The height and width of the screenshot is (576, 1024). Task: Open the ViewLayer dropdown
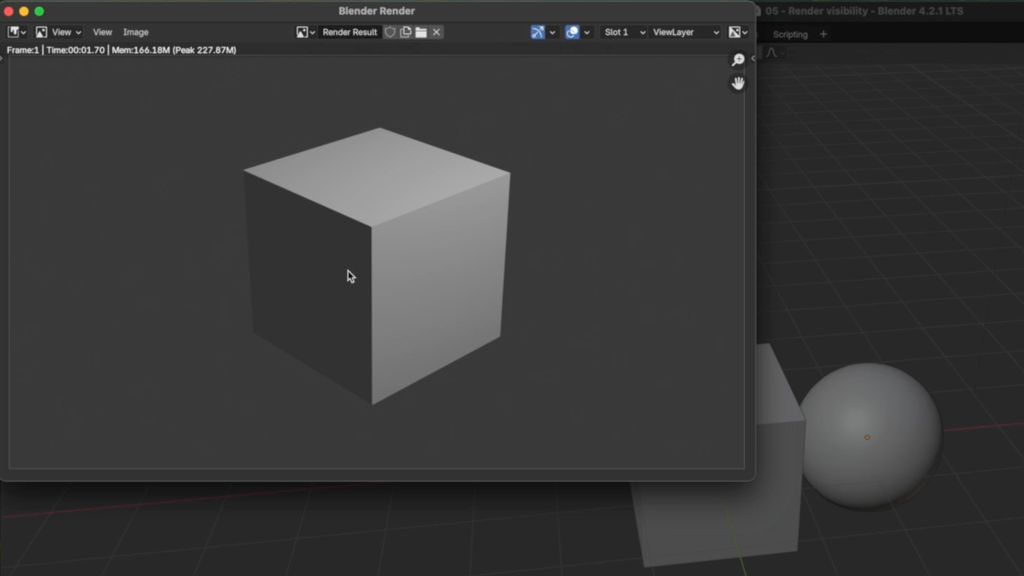687,31
